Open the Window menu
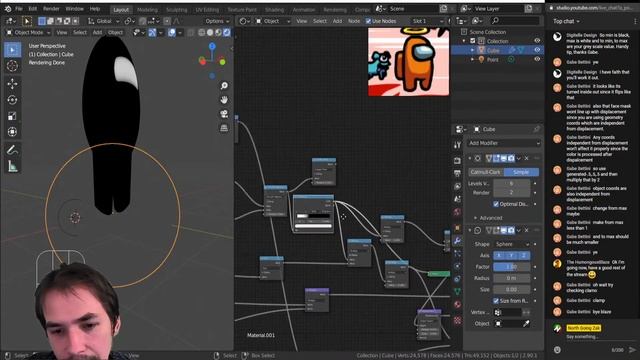640x360 pixels. click(x=74, y=9)
